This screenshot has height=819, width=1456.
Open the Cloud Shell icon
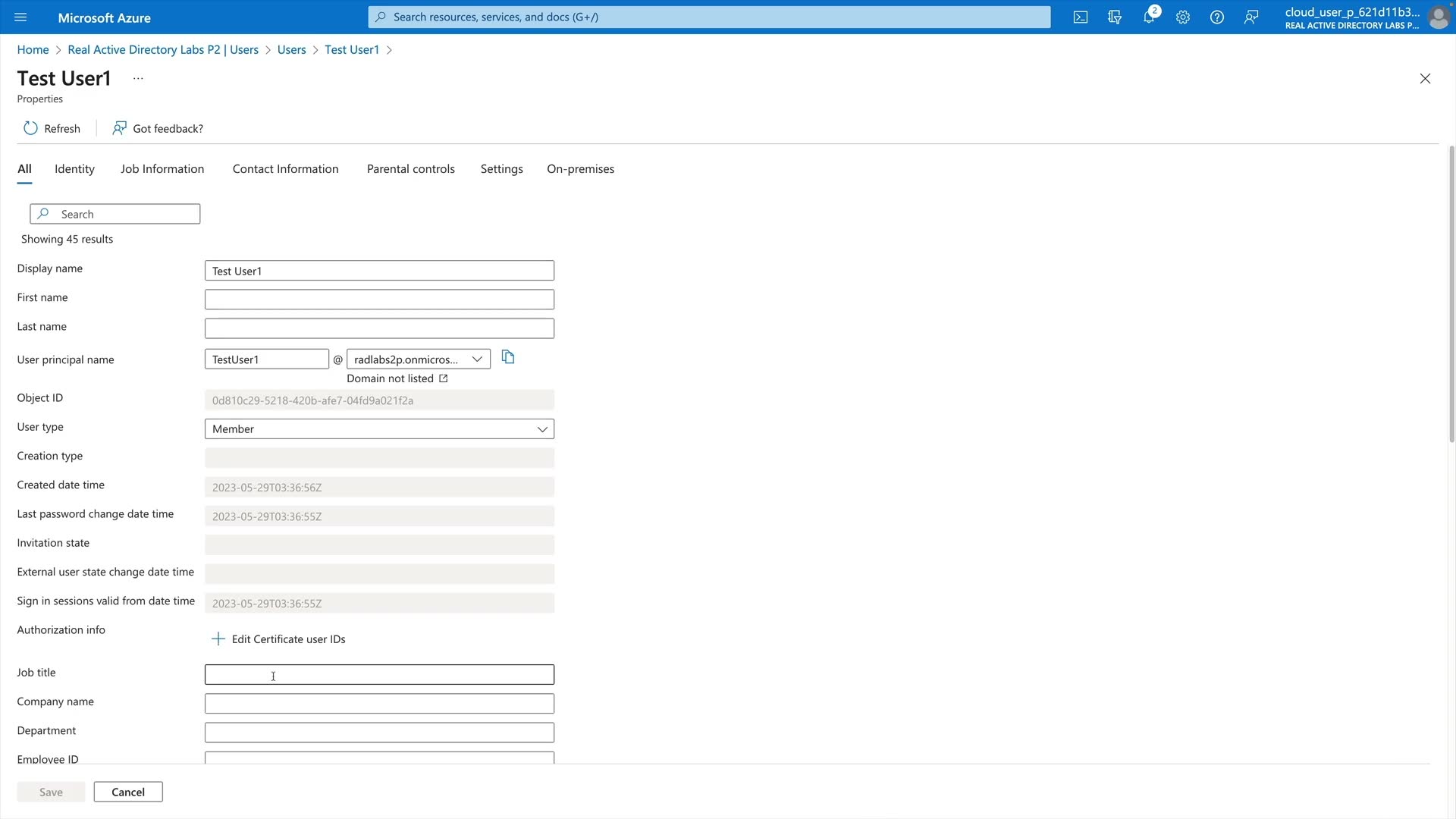[x=1081, y=17]
